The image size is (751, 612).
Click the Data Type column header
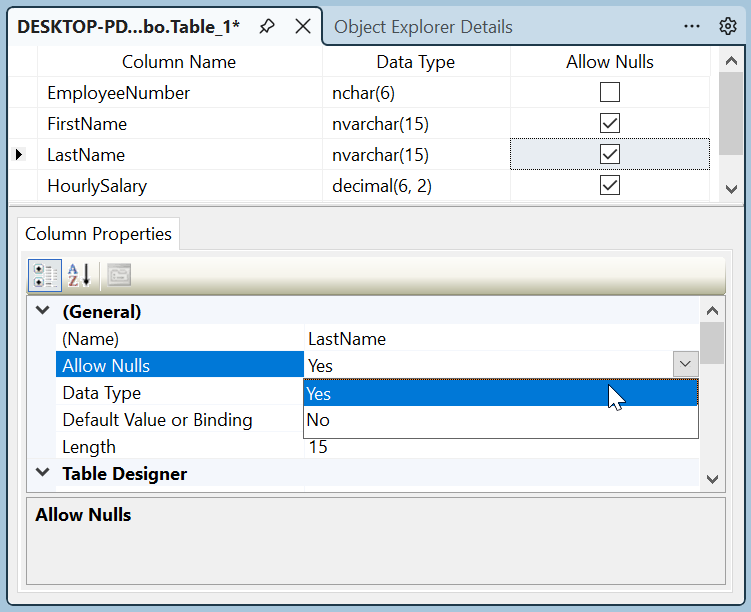tap(416, 62)
